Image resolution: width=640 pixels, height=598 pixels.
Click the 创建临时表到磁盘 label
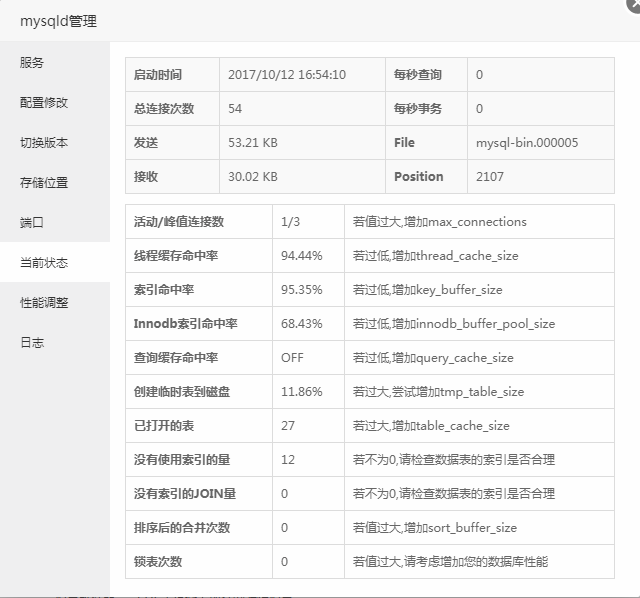[x=182, y=391]
